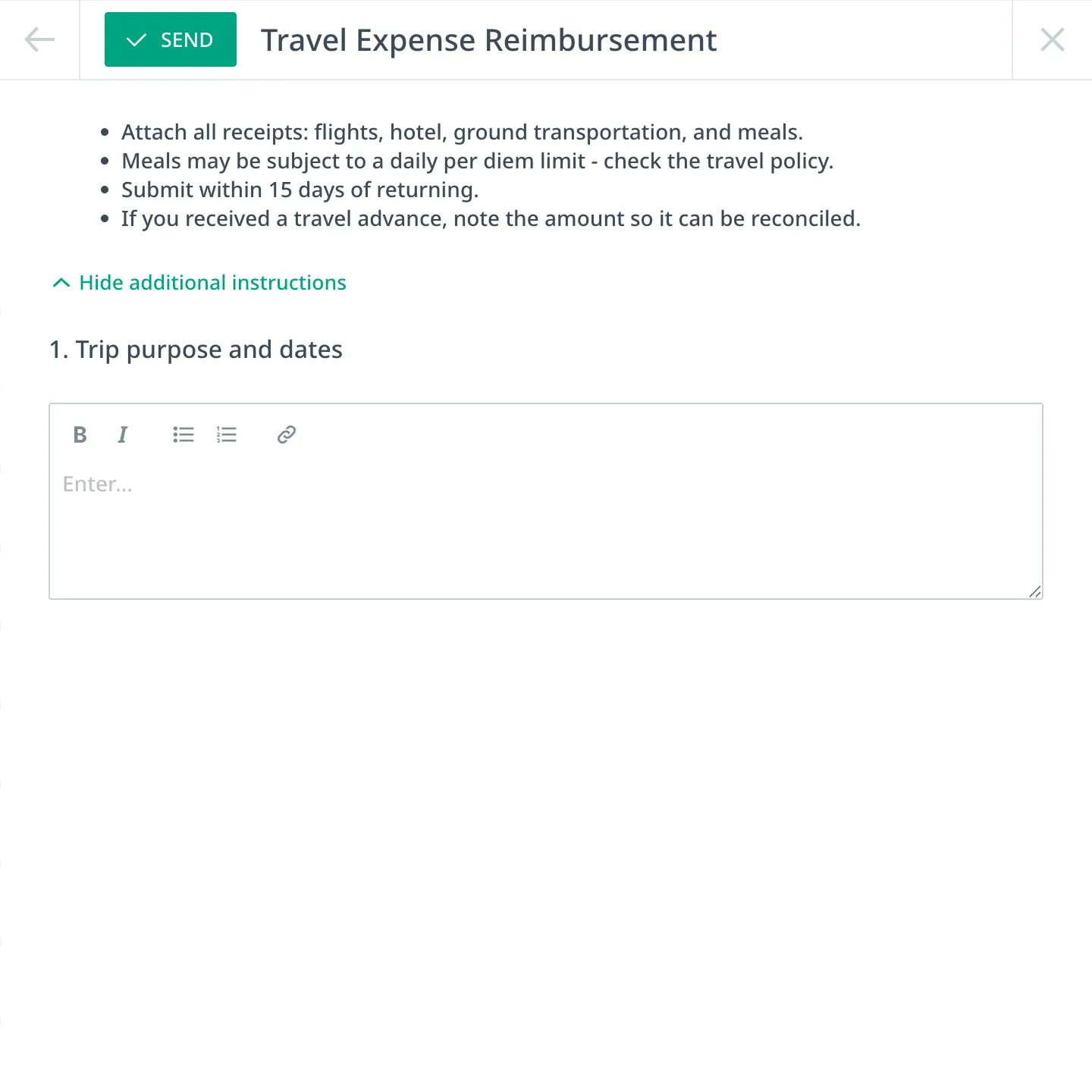The height and width of the screenshot is (1092, 1092).
Task: Click the checkmark icon inside SEND
Action: click(x=136, y=40)
